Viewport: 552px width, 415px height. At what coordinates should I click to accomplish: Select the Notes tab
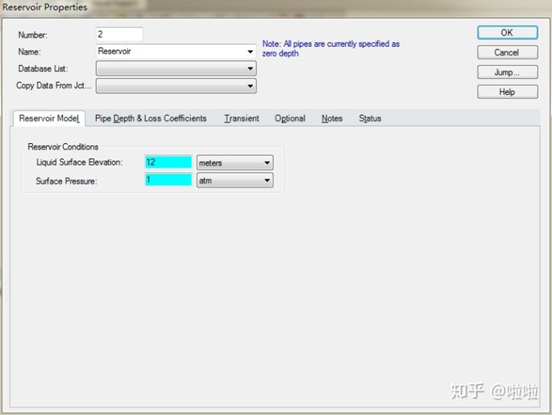click(x=332, y=118)
